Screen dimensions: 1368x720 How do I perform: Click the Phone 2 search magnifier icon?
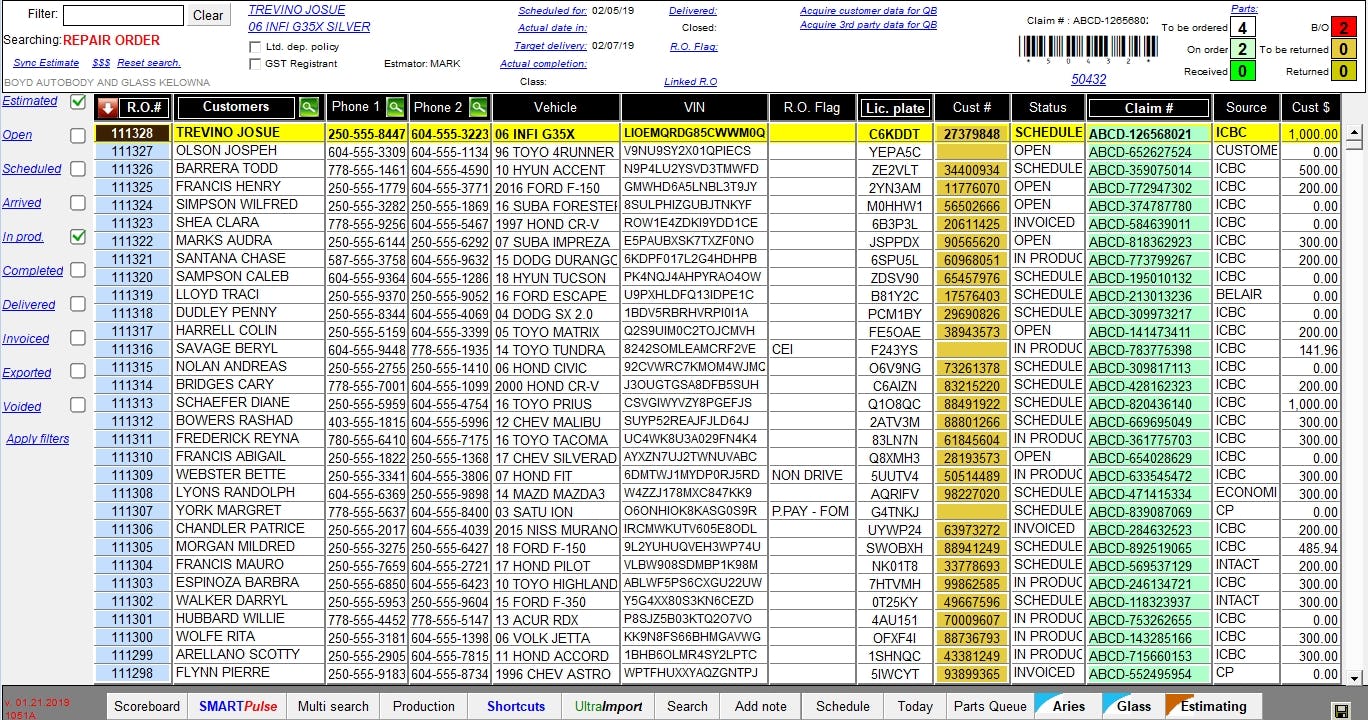(479, 107)
